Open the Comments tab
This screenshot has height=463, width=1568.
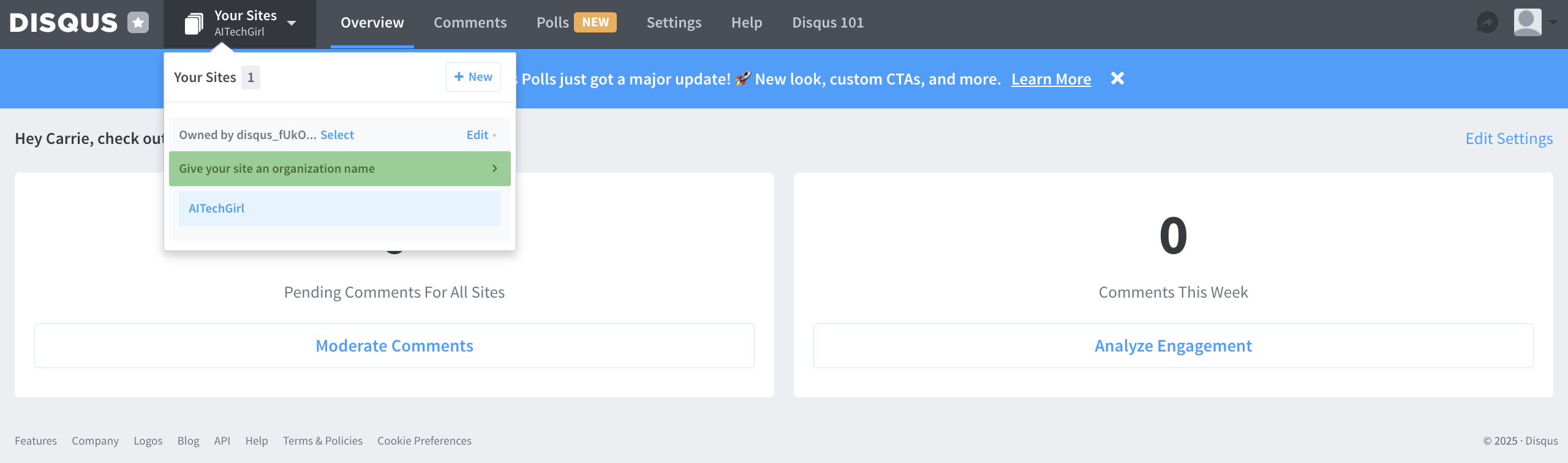click(x=470, y=23)
